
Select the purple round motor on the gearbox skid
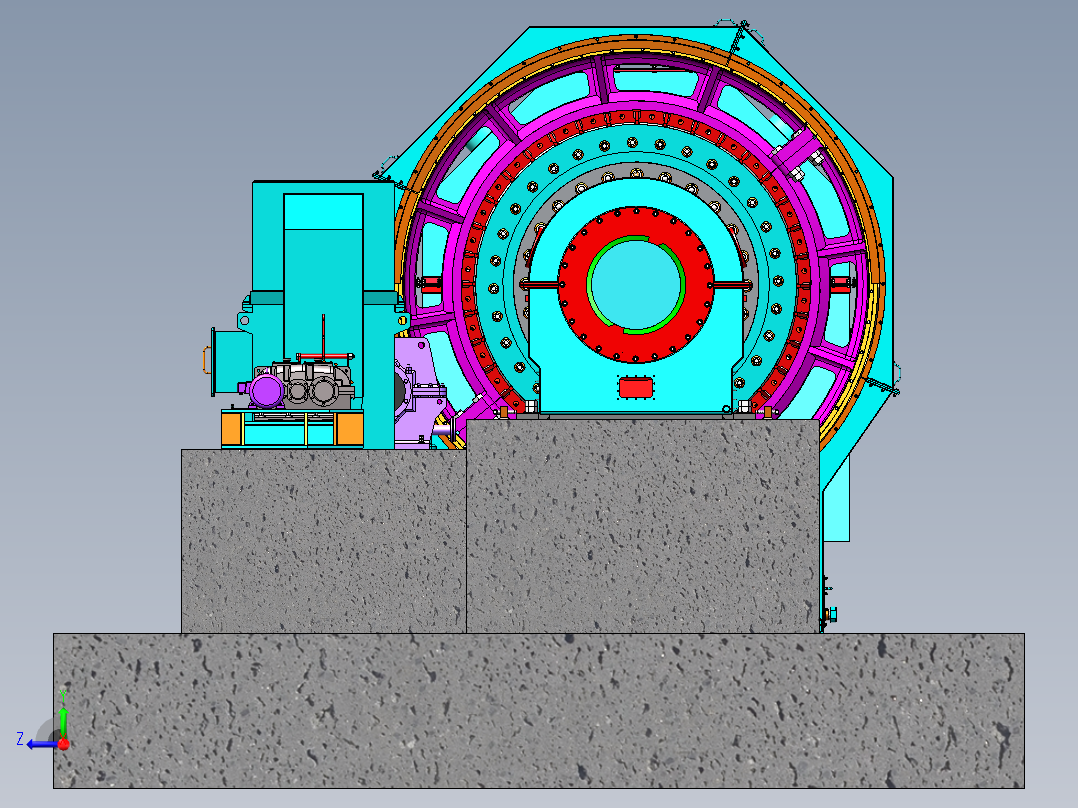(266, 391)
